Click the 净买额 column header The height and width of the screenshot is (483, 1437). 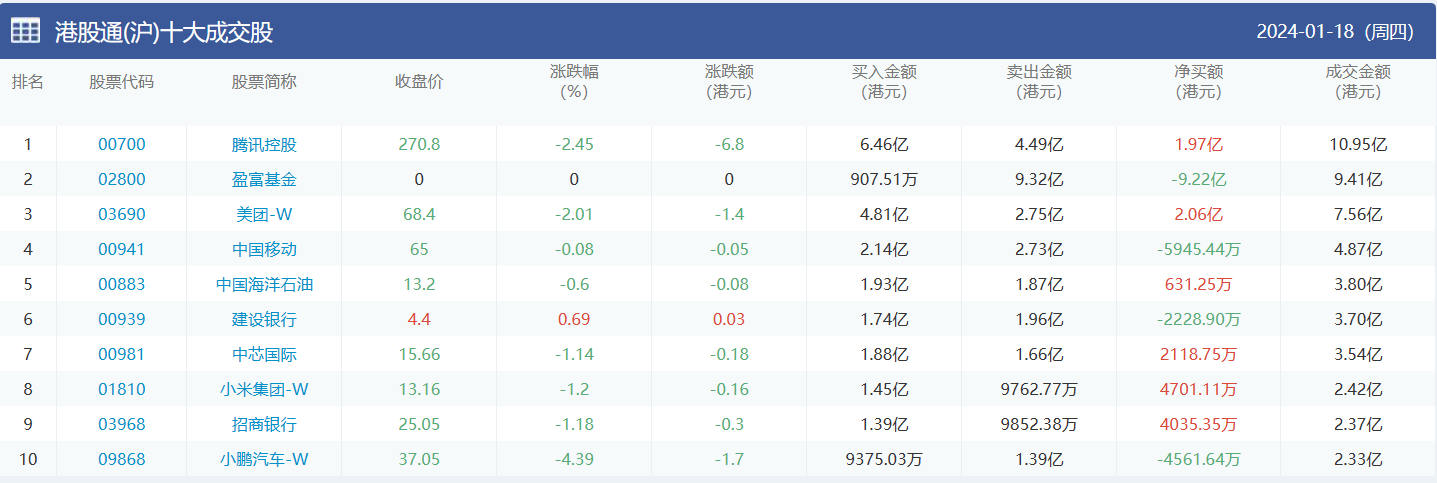[x=1198, y=82]
